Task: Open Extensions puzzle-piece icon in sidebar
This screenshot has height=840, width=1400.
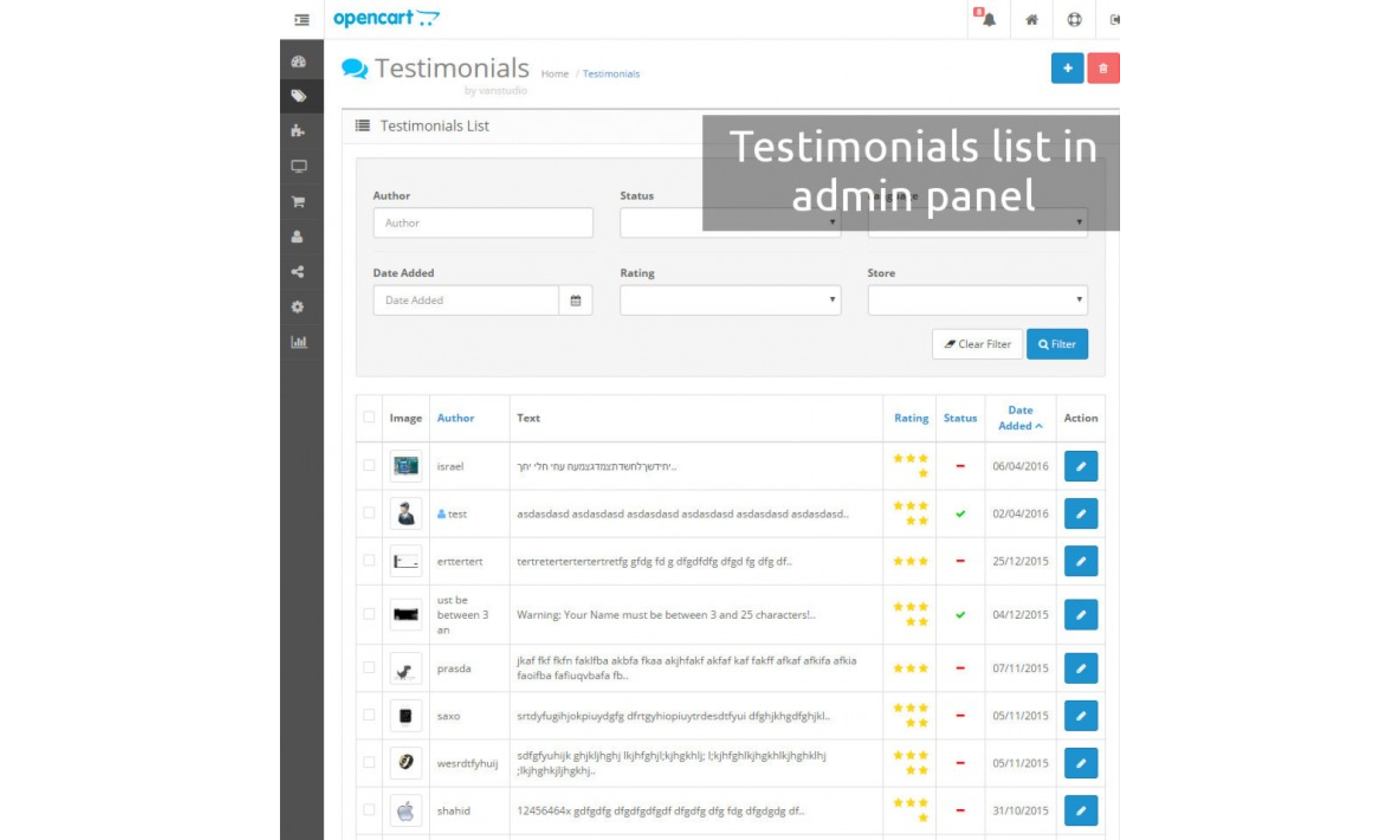Action: point(298,132)
